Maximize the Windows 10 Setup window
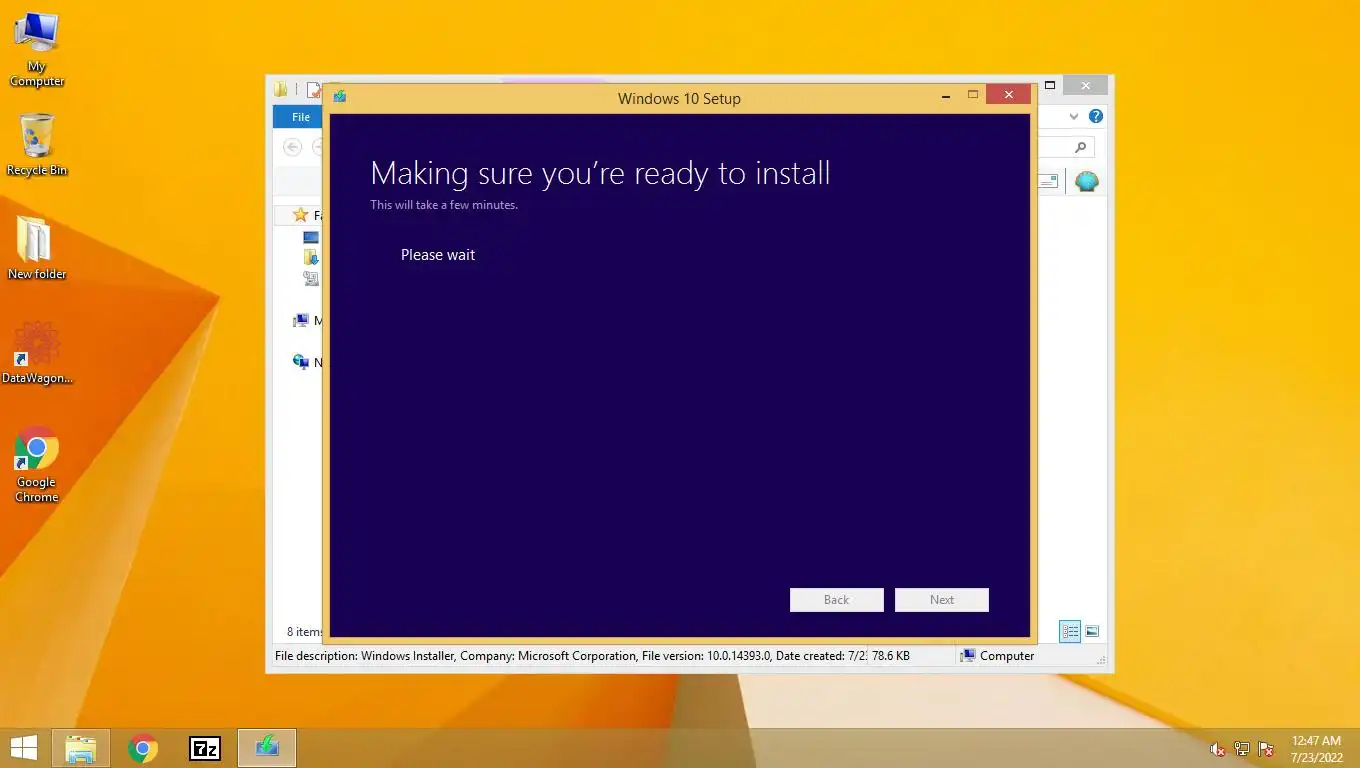 pos(972,95)
